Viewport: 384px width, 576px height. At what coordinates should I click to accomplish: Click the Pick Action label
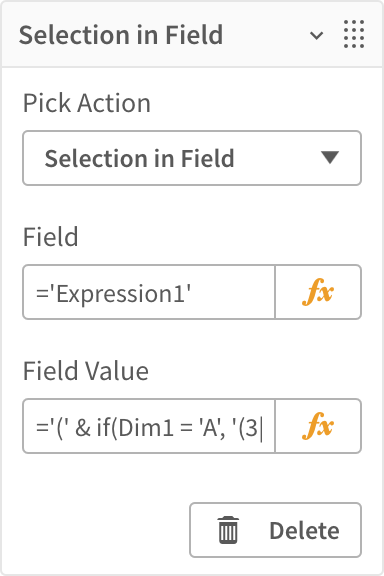click(87, 103)
